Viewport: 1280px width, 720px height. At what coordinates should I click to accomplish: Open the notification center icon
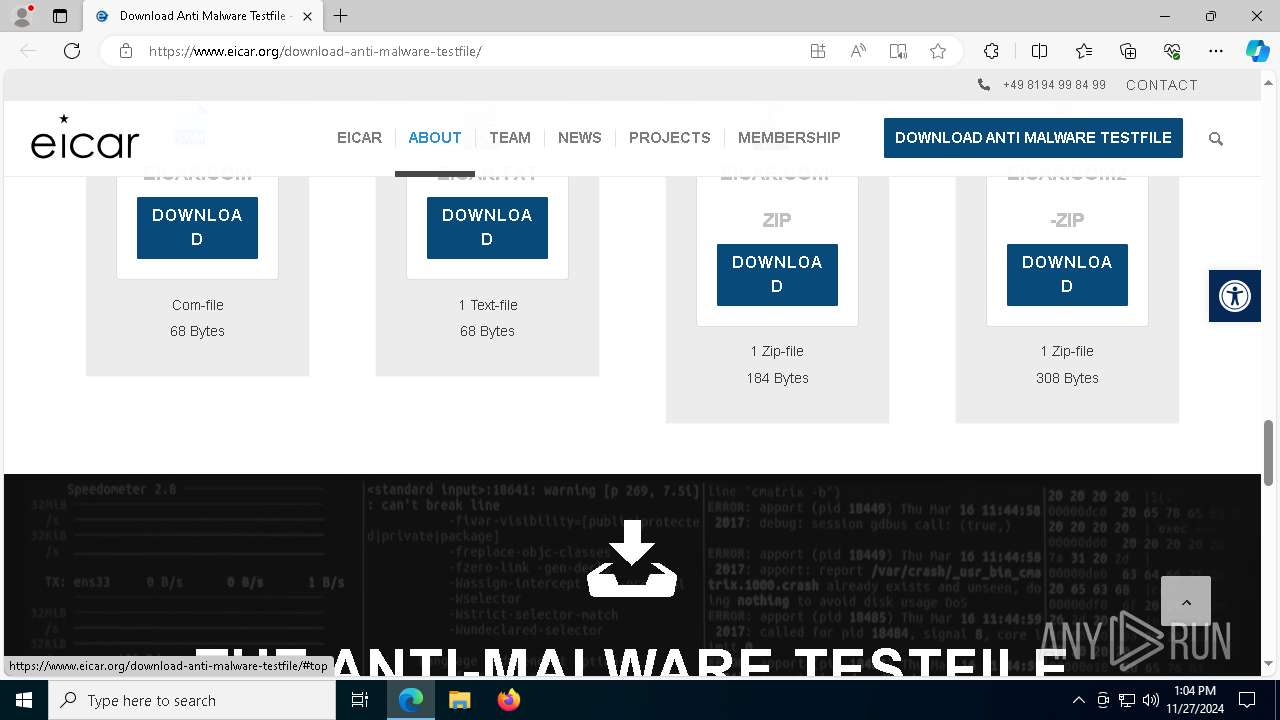pyautogui.click(x=1247, y=700)
